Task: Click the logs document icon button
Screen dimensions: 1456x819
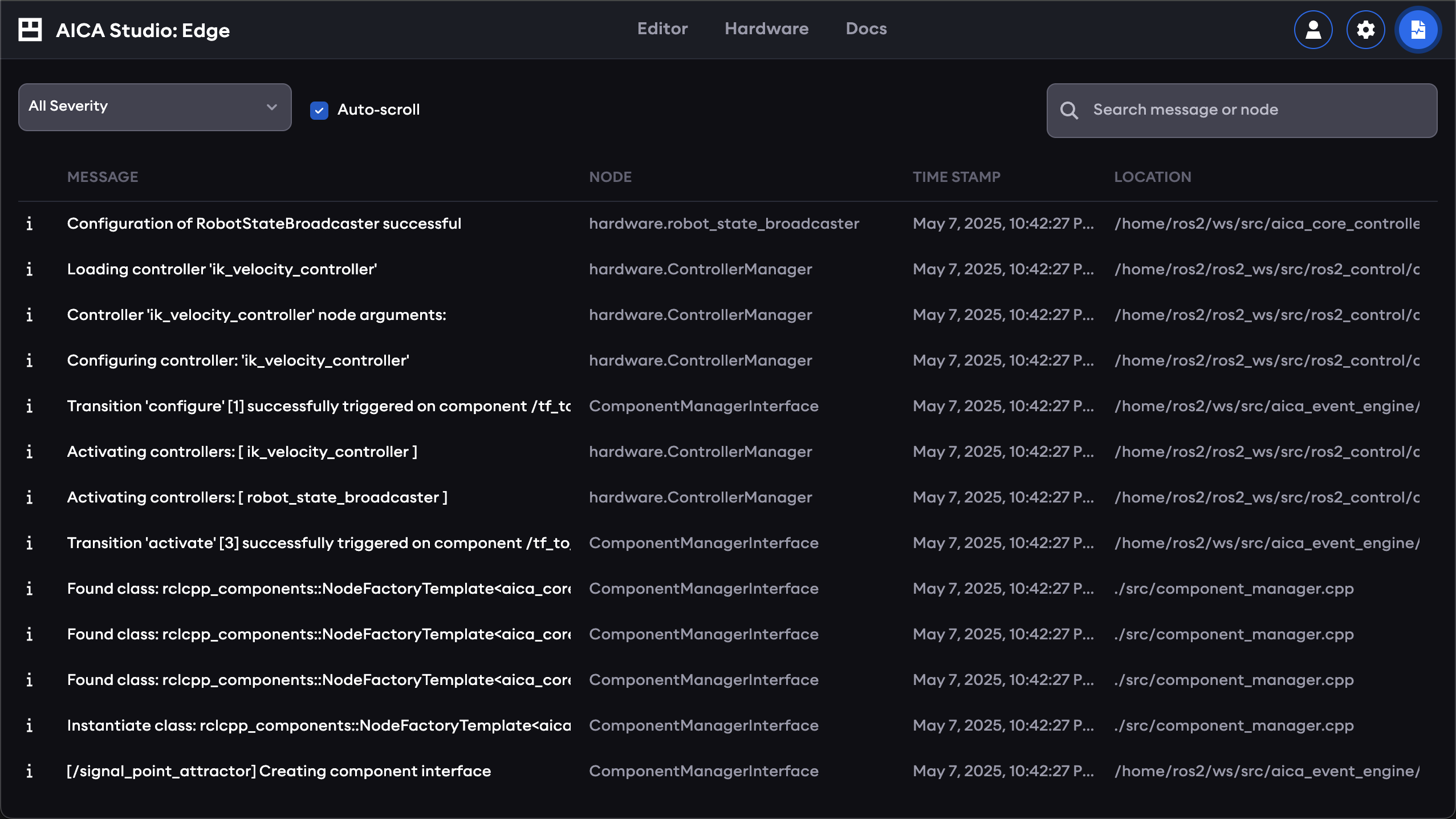Action: click(1418, 30)
